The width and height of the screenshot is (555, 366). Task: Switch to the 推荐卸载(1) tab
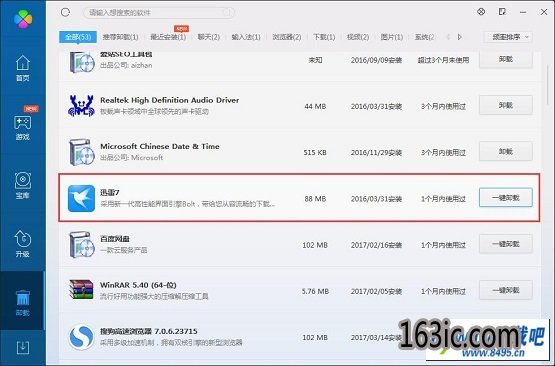pyautogui.click(x=120, y=37)
